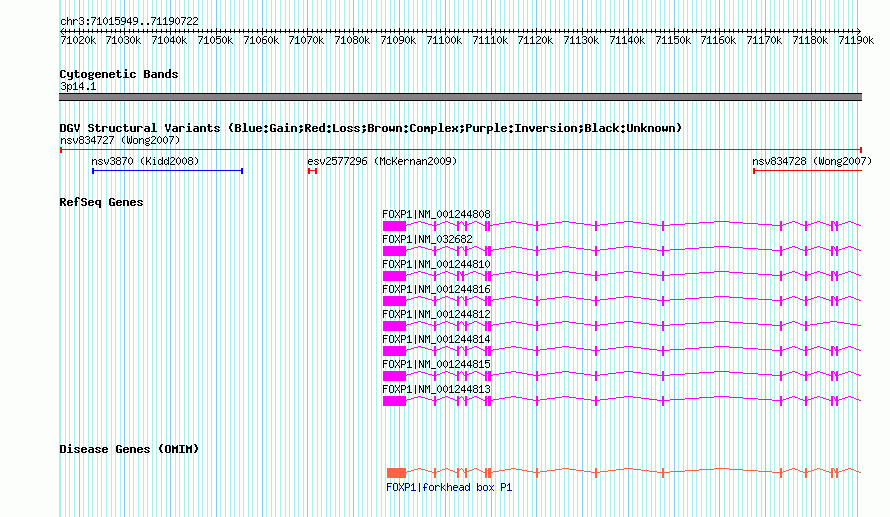Screen dimensions: 890x517
Task: Click the magenta large exon block of NM_001244816
Action: (x=394, y=301)
